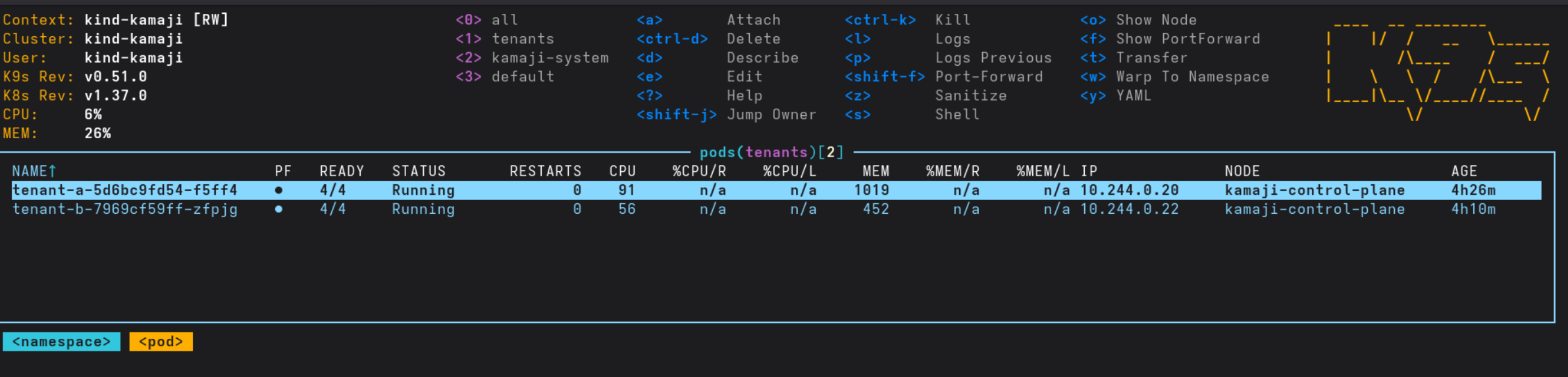Select the <2> kamaji-system namespace shortcut
Screen dimensions: 1568x377
coord(533,58)
